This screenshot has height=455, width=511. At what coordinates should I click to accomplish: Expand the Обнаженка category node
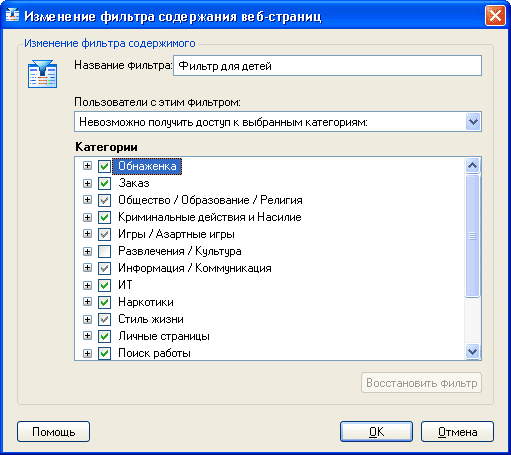[x=87, y=166]
